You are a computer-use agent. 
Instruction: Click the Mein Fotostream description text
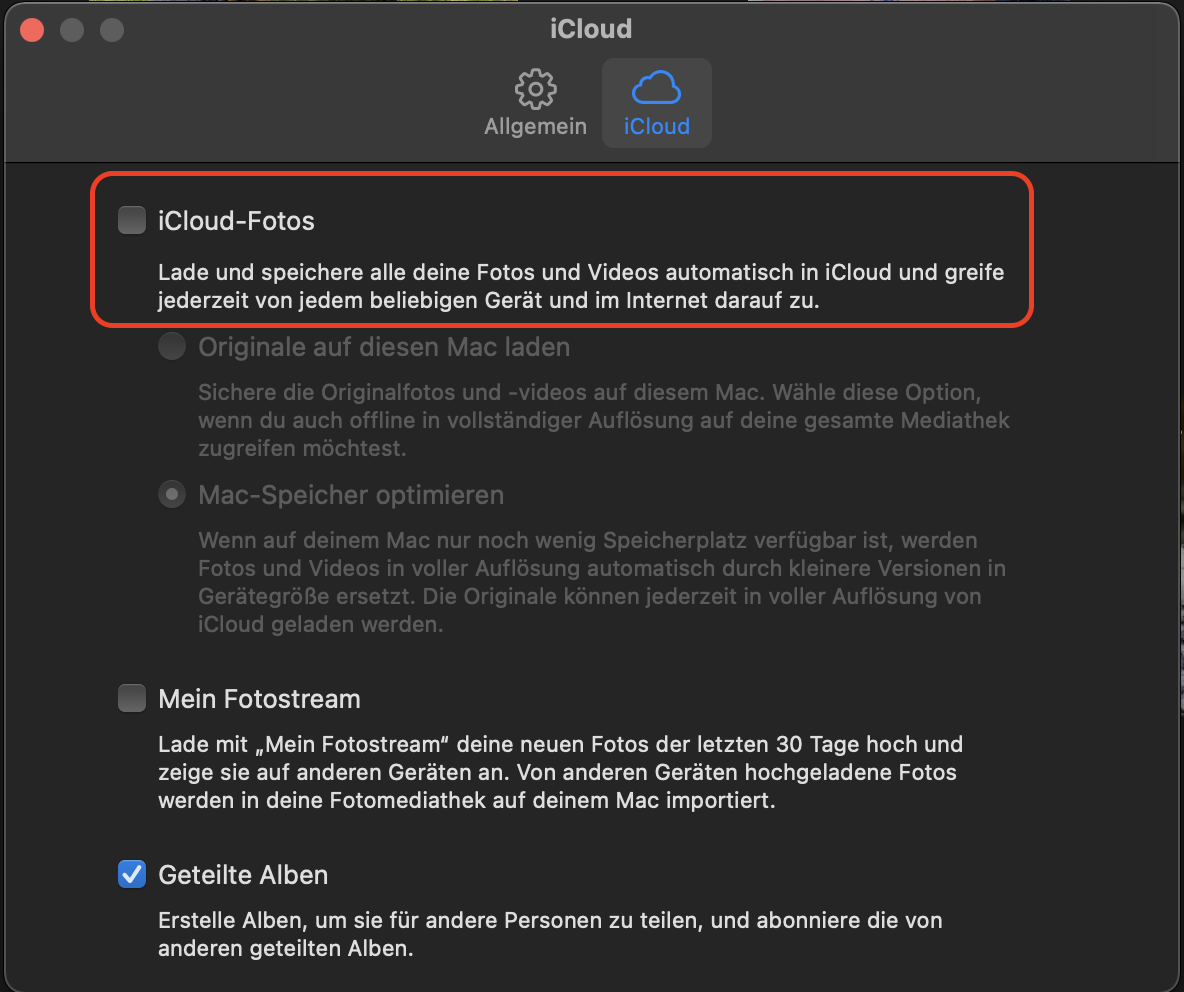[560, 773]
